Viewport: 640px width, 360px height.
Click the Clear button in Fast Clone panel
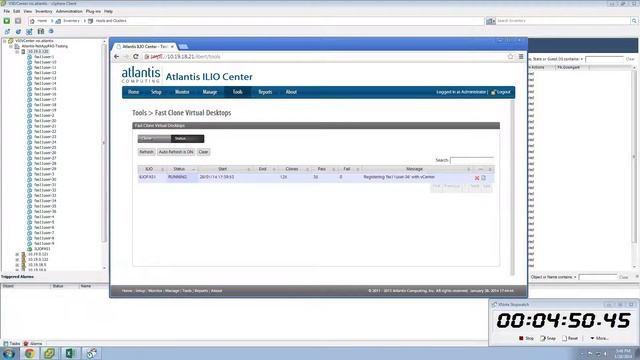203,152
